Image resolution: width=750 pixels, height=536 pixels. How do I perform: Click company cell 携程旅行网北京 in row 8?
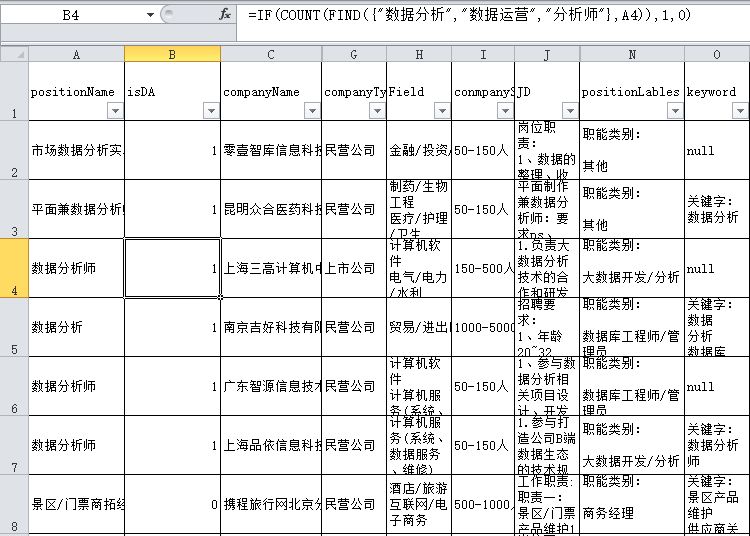(x=271, y=504)
